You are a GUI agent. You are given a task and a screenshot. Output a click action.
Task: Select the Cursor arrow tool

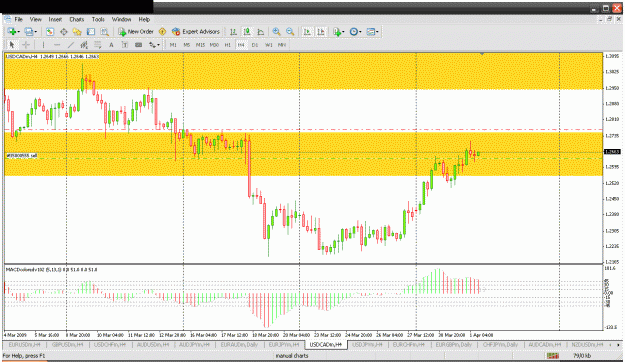pos(12,45)
